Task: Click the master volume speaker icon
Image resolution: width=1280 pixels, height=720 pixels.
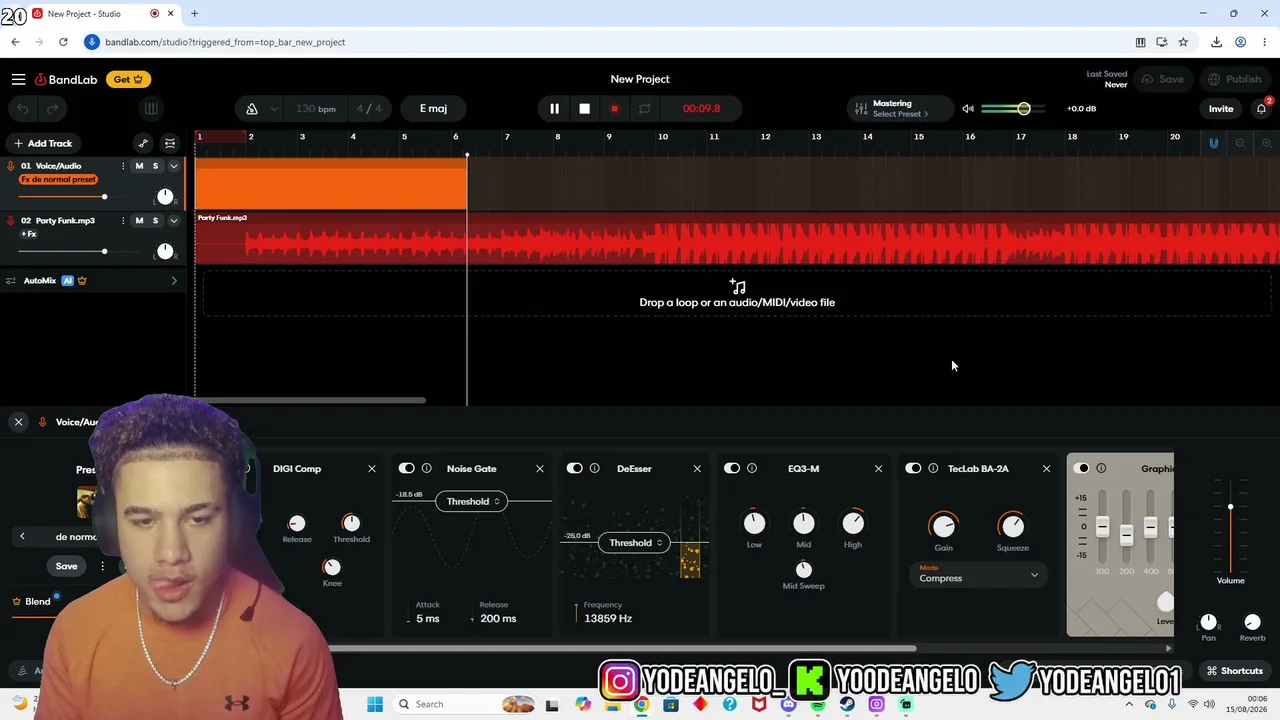Action: pos(967,108)
